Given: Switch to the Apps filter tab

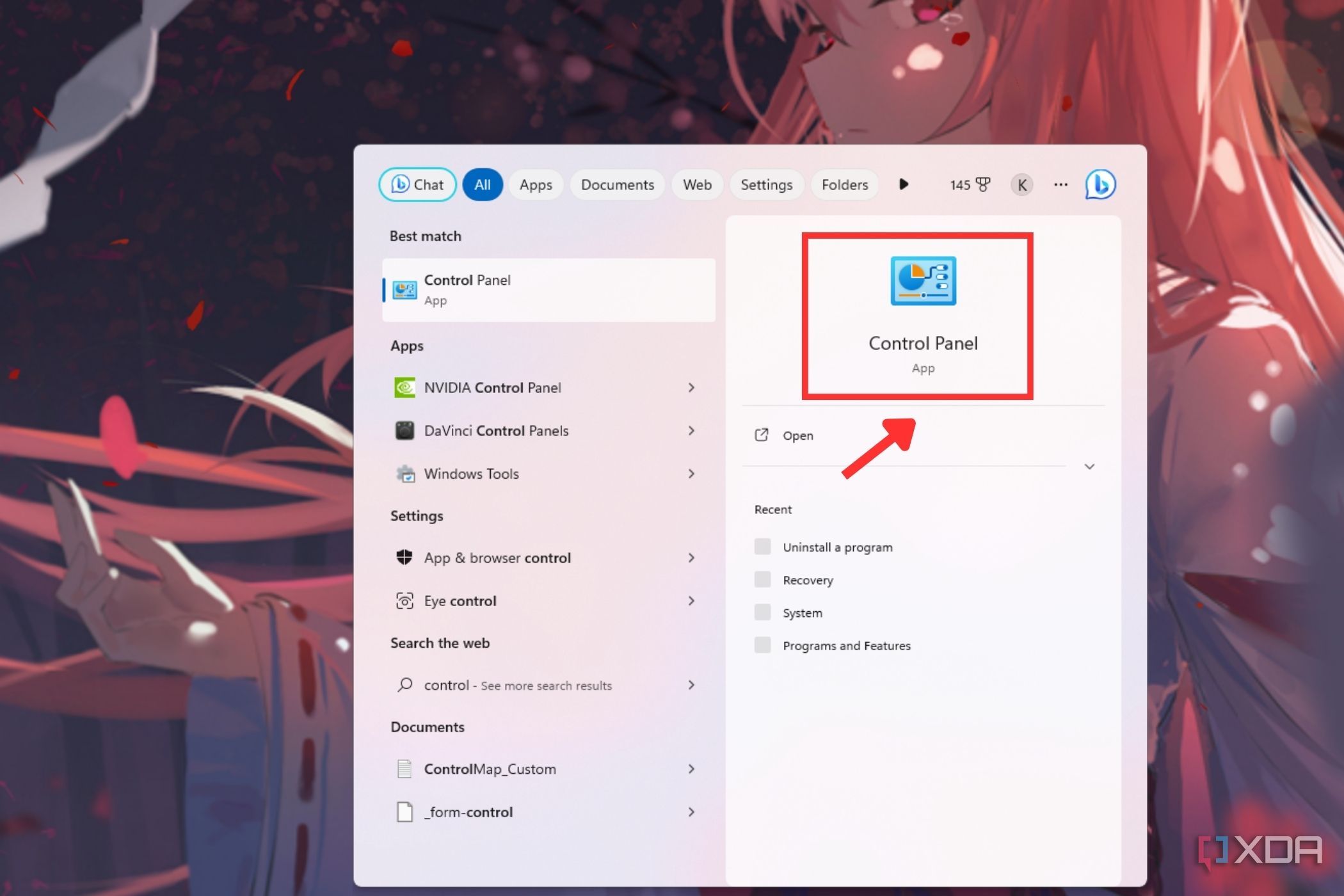Looking at the screenshot, I should [536, 184].
